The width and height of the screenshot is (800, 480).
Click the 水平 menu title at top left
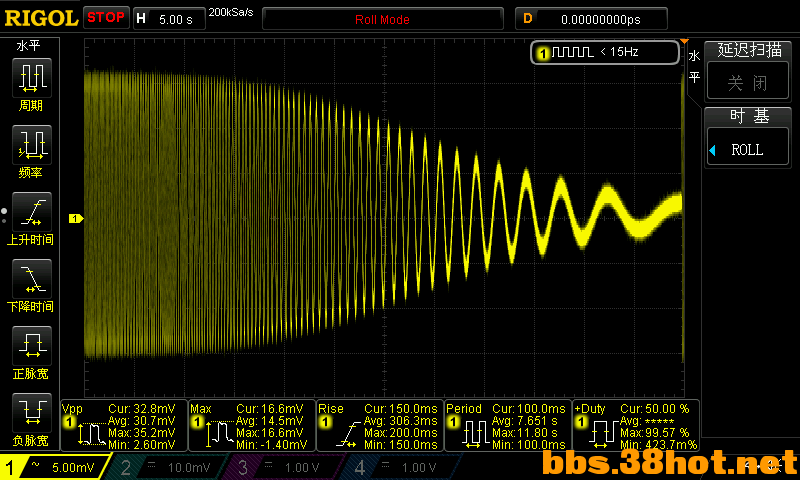[x=29, y=46]
